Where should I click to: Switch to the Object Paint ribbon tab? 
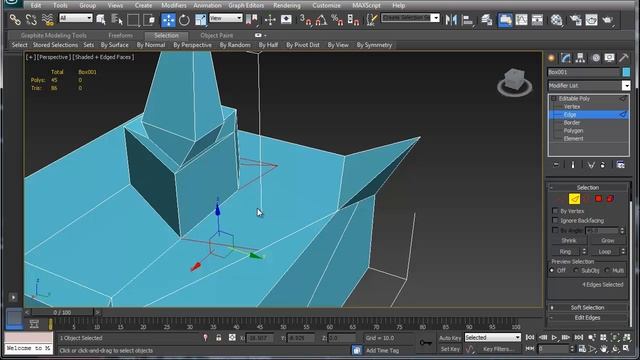click(x=217, y=36)
